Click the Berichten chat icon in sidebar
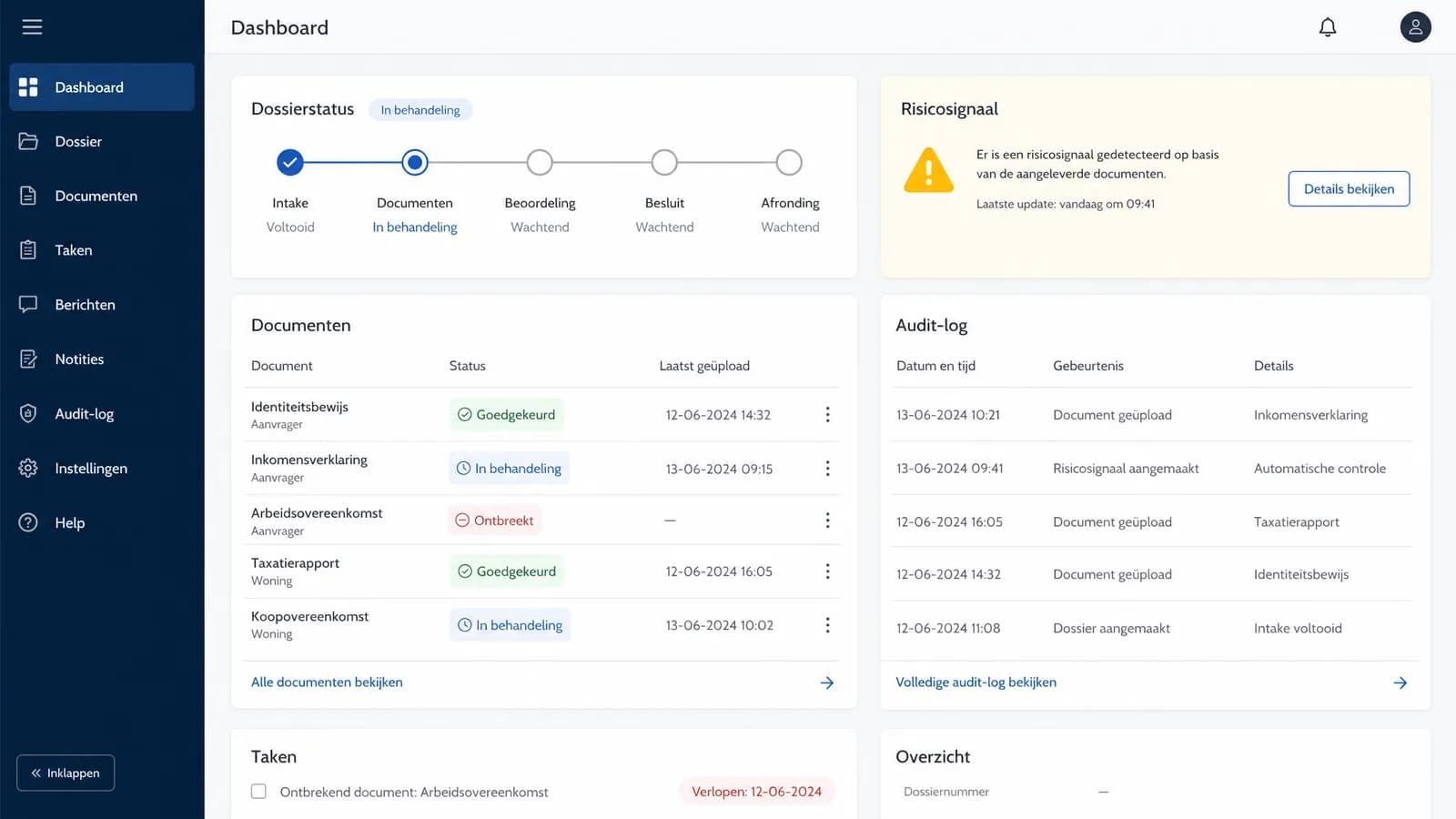Screen dimensions: 1456x819 [28, 305]
